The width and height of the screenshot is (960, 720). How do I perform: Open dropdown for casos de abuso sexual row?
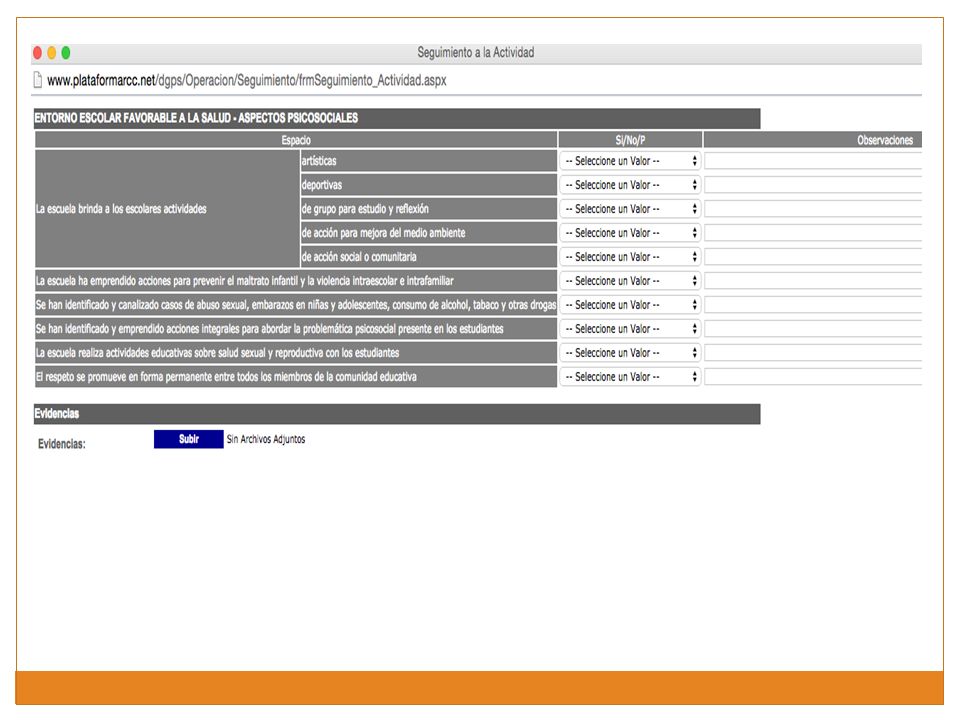(x=630, y=305)
